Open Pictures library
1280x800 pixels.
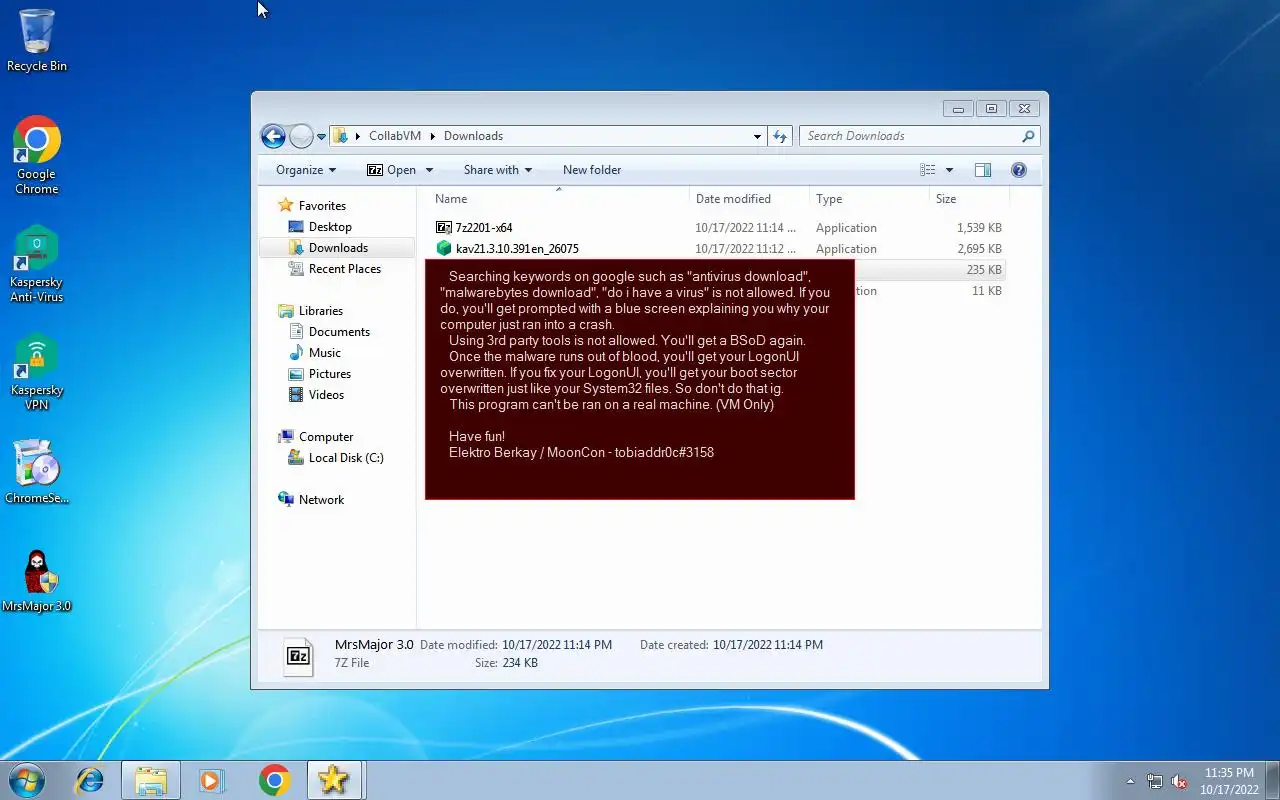click(x=329, y=374)
